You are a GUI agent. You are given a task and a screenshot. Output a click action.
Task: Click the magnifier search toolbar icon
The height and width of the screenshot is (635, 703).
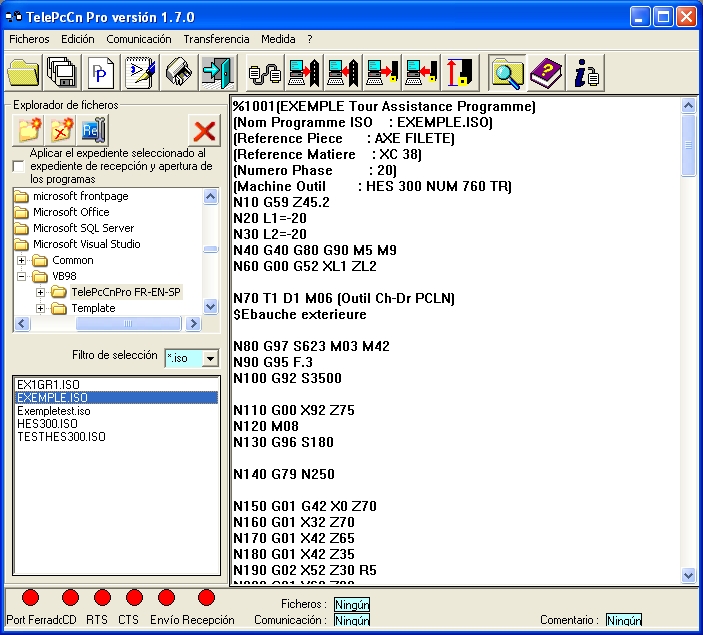coord(508,72)
